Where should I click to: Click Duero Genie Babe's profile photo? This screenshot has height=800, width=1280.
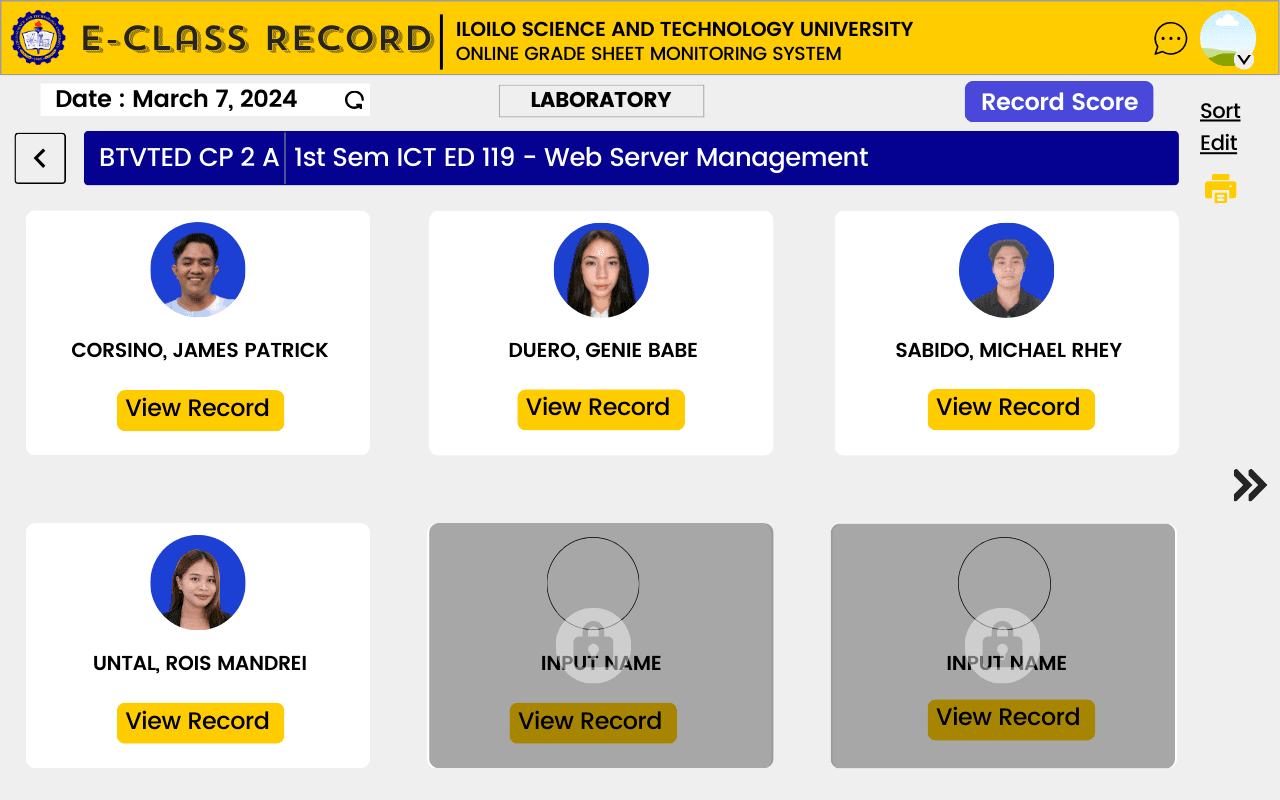[x=601, y=270]
